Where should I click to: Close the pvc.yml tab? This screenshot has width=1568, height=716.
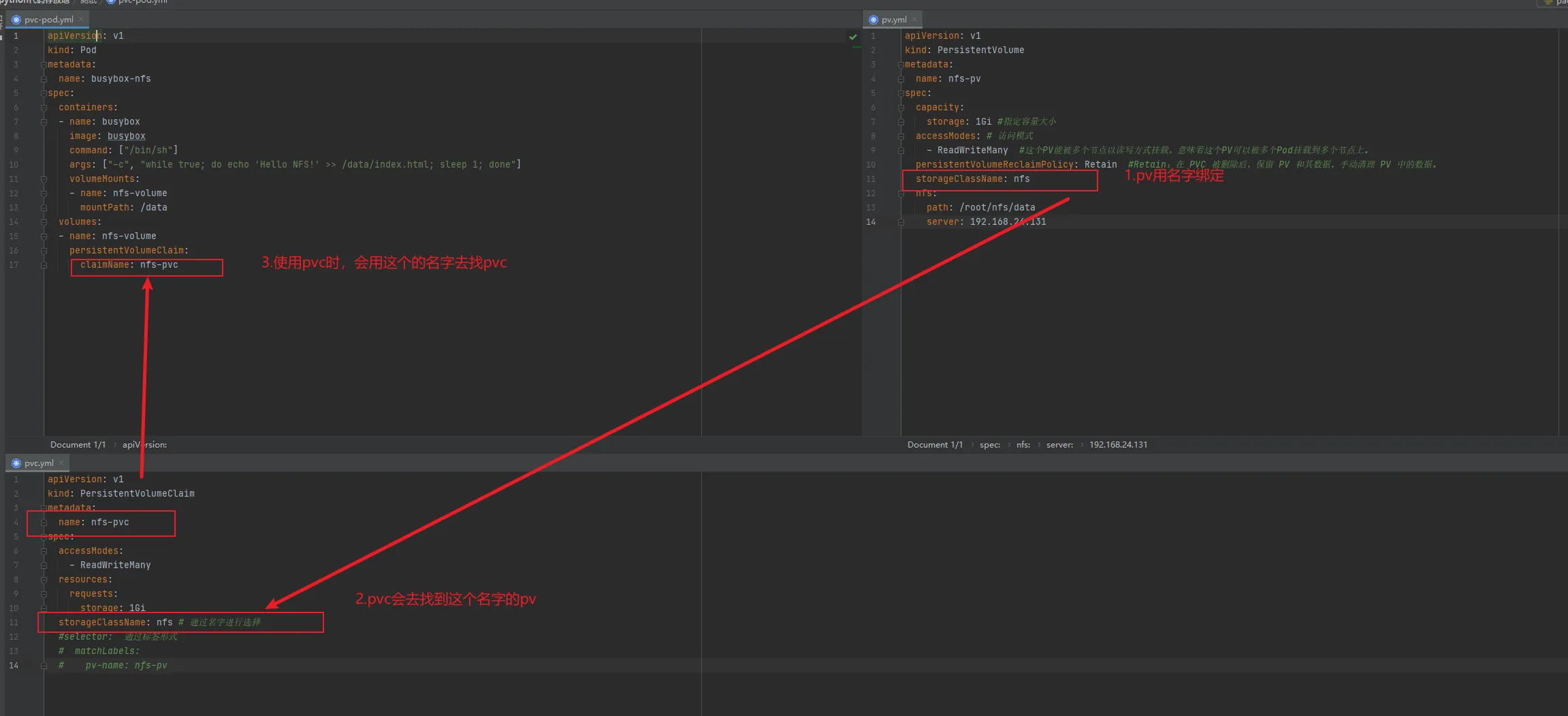pyautogui.click(x=61, y=463)
